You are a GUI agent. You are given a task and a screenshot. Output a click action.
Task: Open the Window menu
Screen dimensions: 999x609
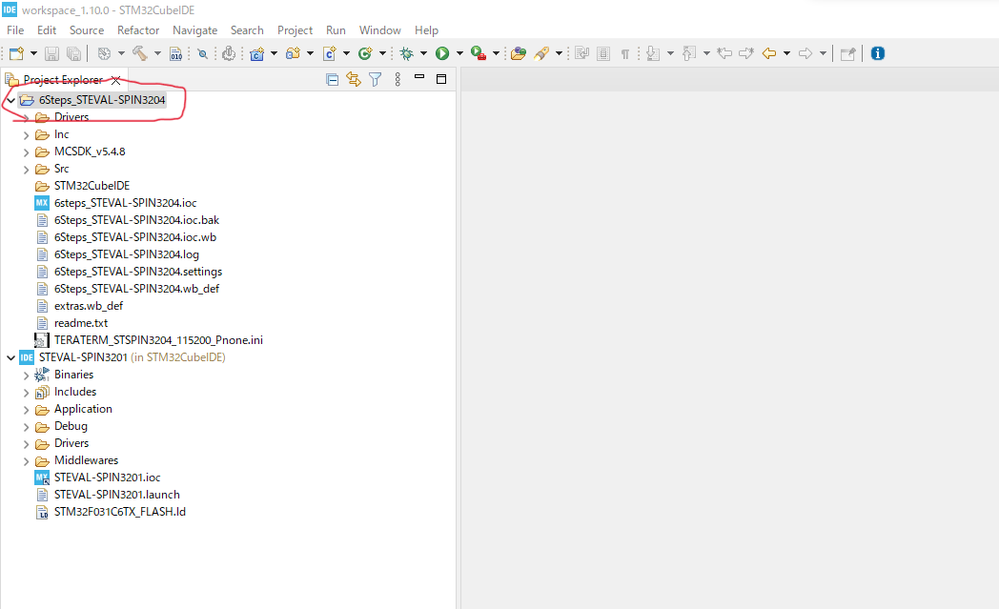pos(380,30)
